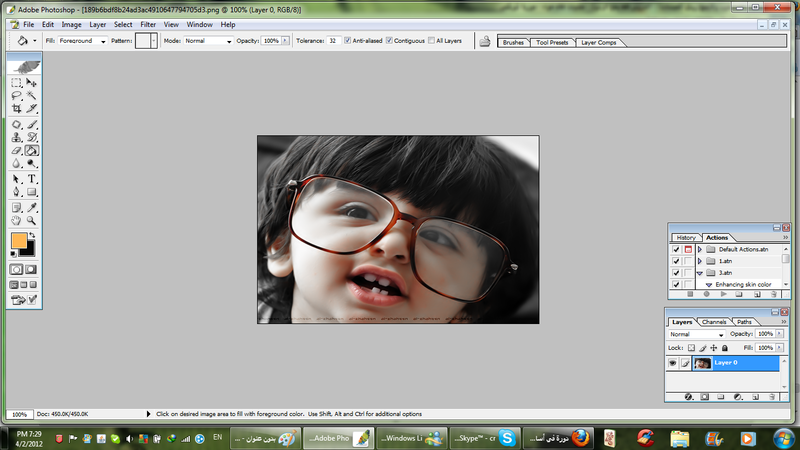Click the orange foreground color swatch
Screen dimensions: 800x450
pos(19,241)
